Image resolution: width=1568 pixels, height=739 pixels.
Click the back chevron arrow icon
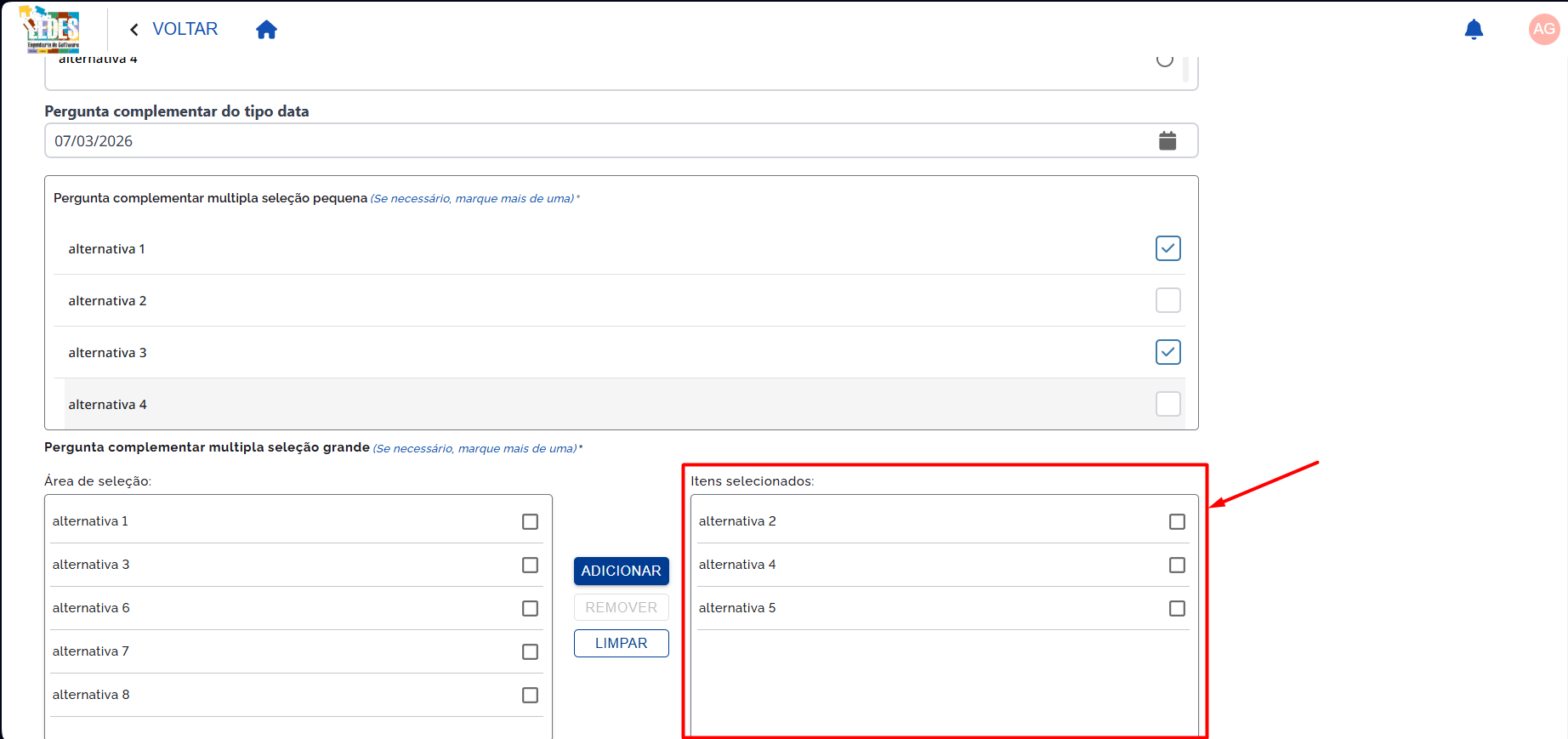click(x=134, y=30)
